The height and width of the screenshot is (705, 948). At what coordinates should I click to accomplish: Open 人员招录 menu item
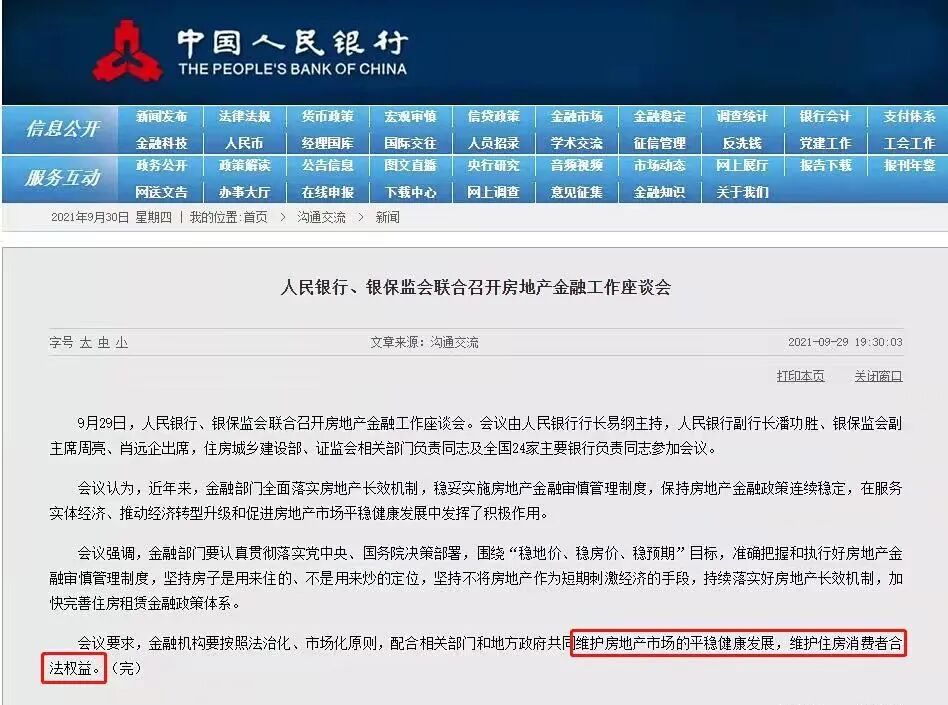pyautogui.click(x=493, y=143)
